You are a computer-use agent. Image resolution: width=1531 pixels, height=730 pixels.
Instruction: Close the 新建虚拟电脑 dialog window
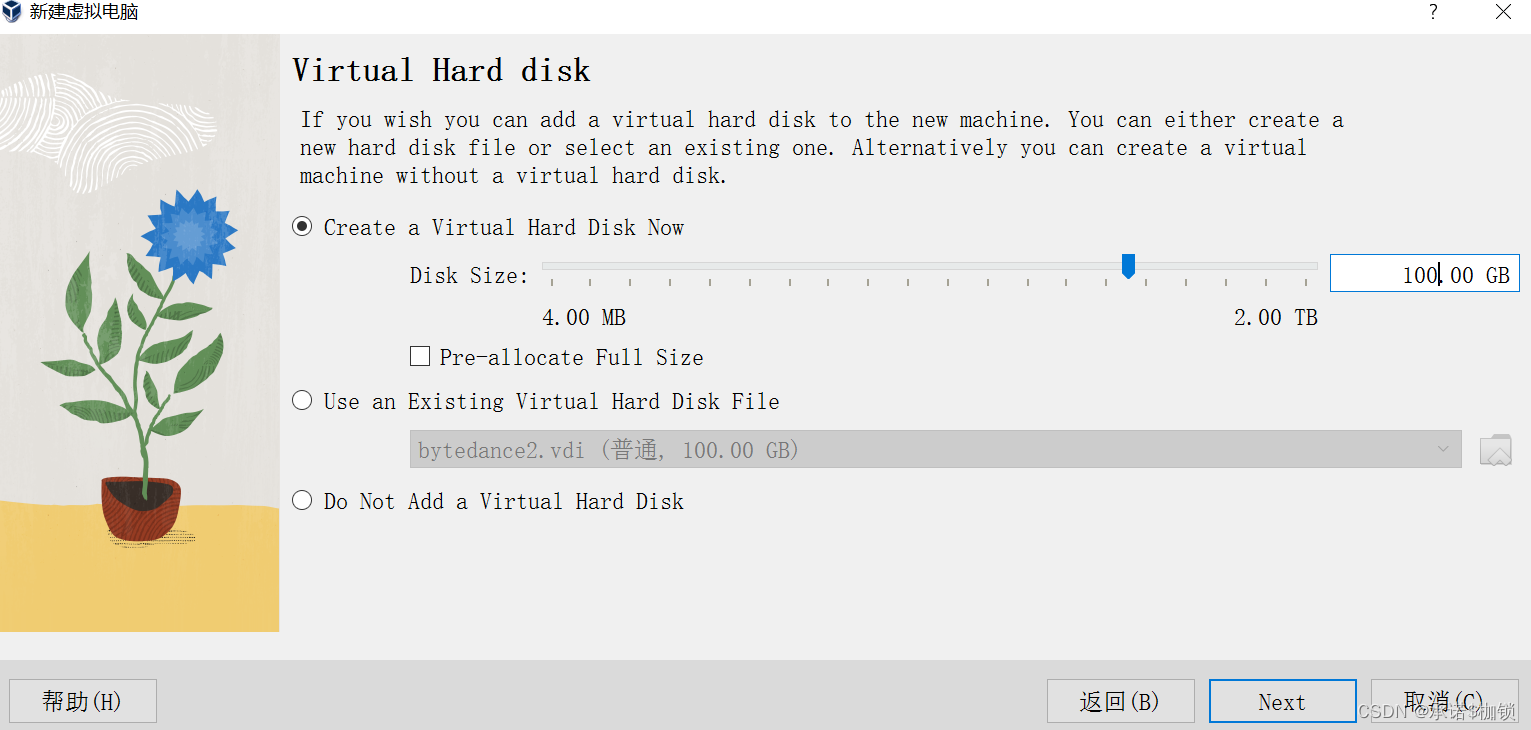pyautogui.click(x=1503, y=12)
